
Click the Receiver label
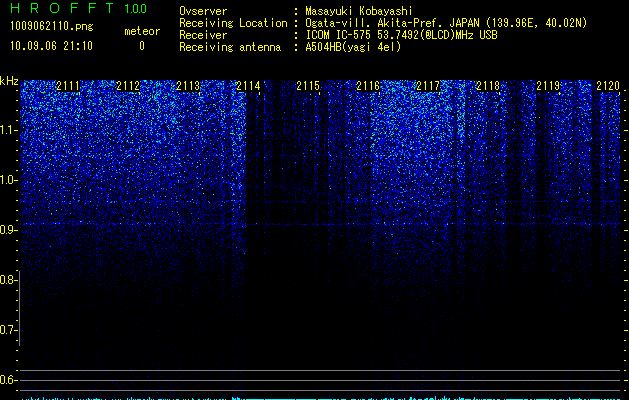(x=203, y=35)
